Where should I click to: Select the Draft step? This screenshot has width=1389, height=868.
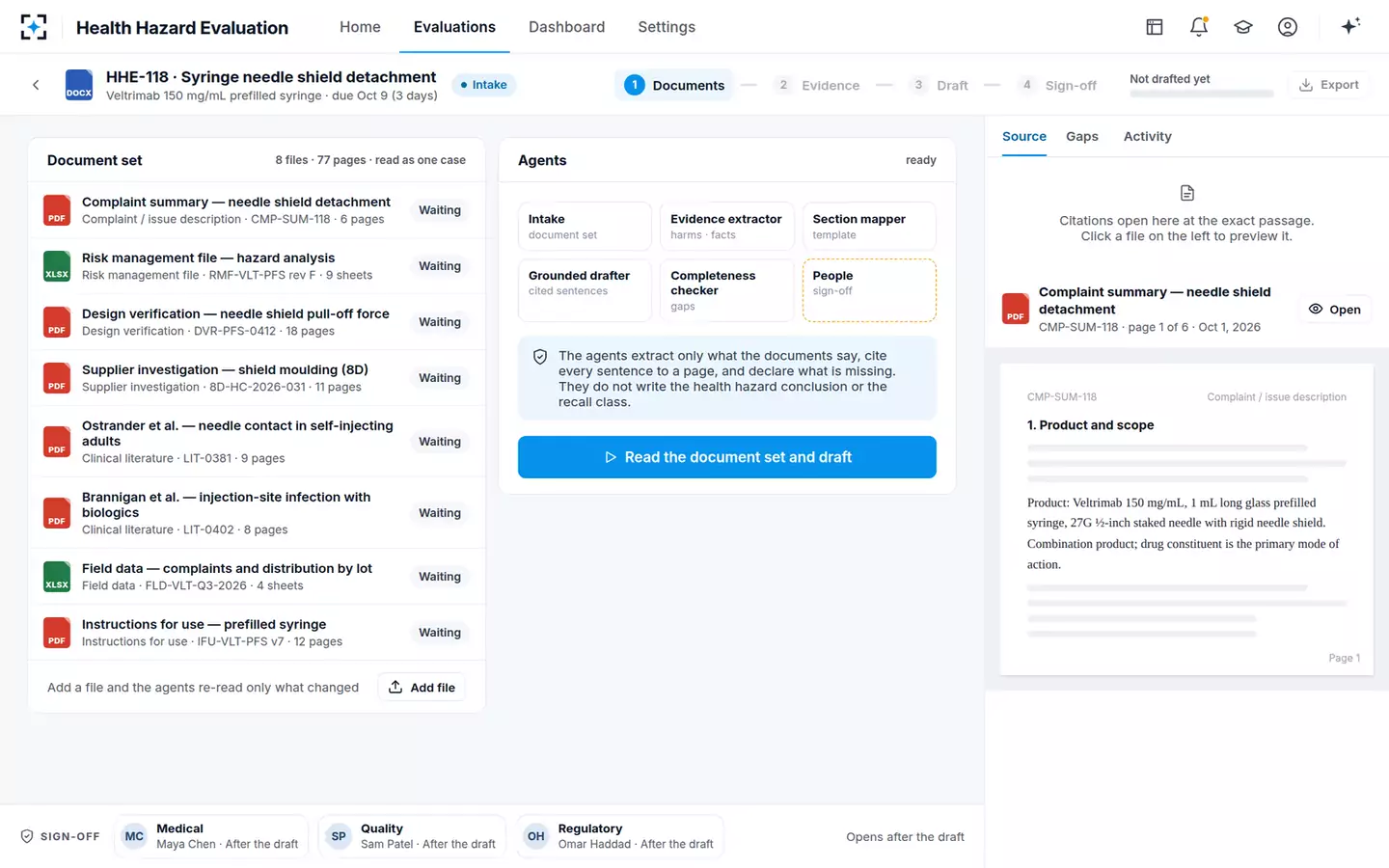pos(940,85)
